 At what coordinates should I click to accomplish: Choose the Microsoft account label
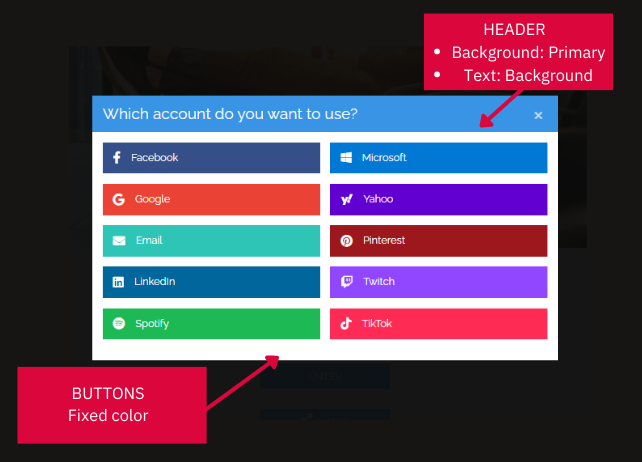point(384,158)
